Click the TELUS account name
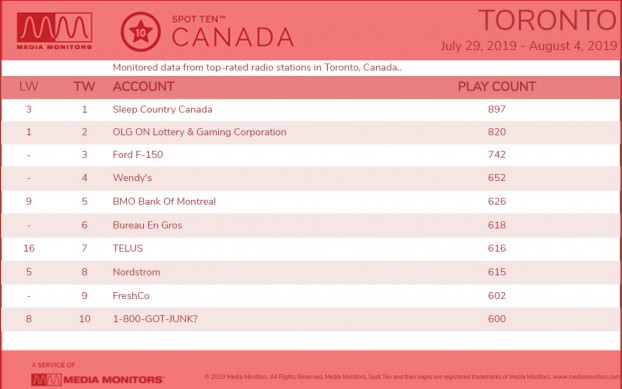 point(128,248)
